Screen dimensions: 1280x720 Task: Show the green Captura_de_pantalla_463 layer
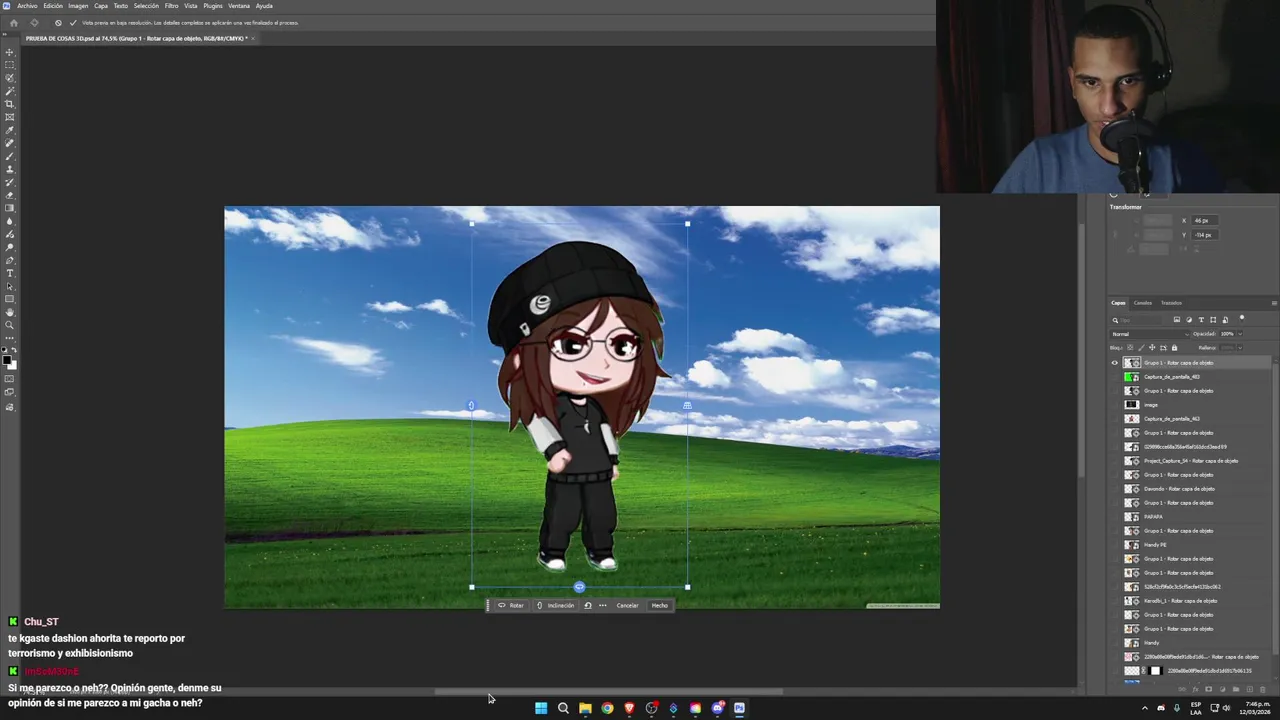pos(1115,377)
